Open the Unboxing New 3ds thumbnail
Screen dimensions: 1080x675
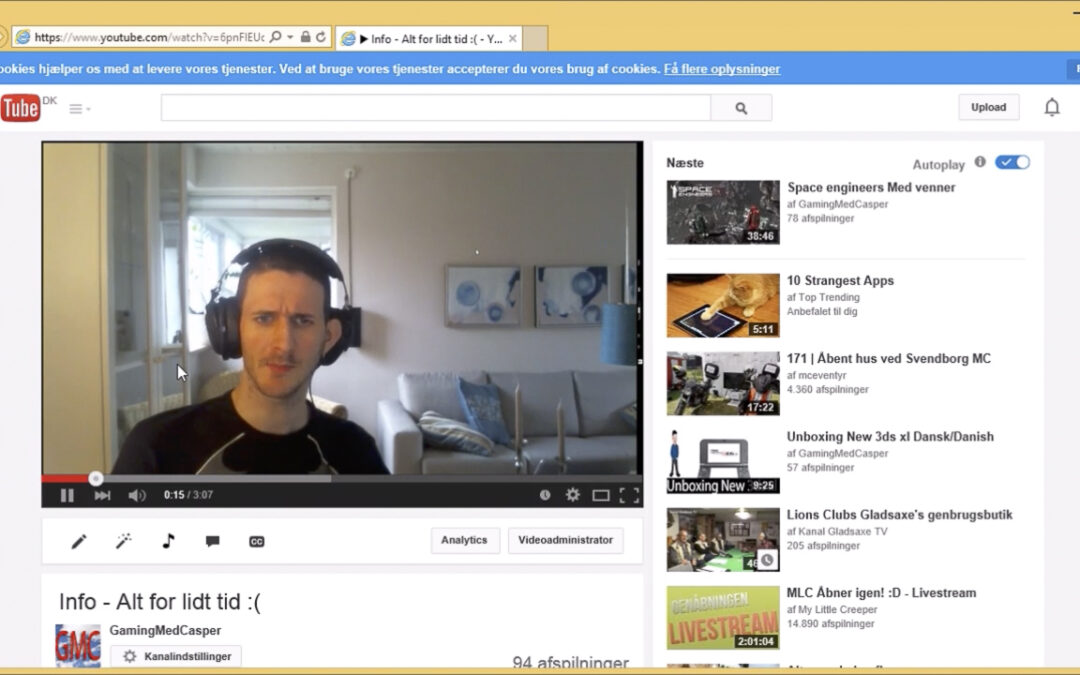[x=723, y=461]
